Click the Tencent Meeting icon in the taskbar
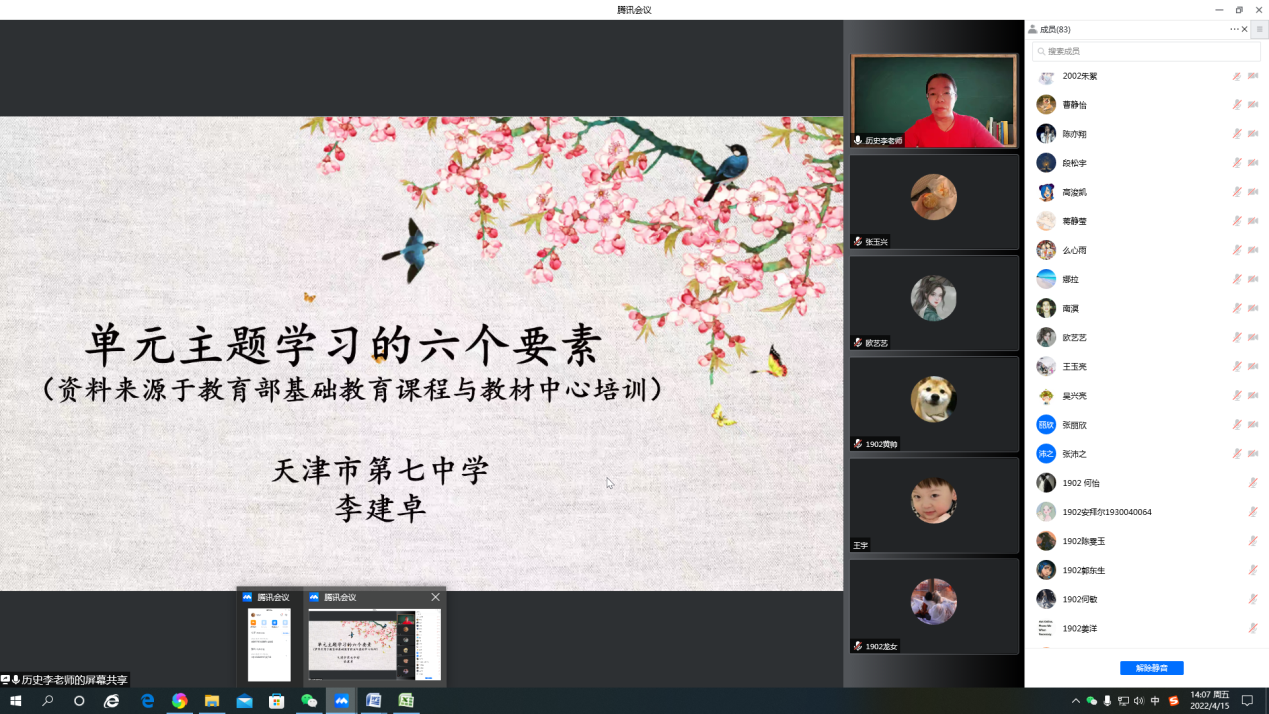Screen dimensions: 1269x714 [x=341, y=701]
